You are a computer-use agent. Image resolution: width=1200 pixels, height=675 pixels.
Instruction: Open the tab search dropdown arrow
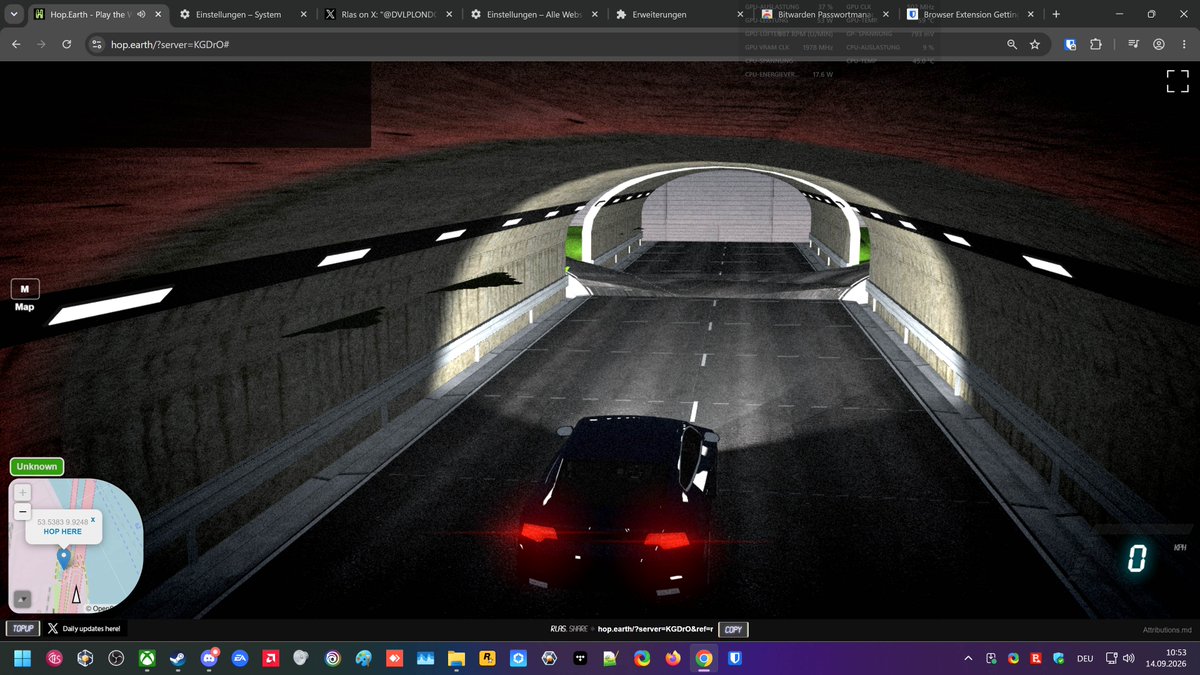[13, 15]
